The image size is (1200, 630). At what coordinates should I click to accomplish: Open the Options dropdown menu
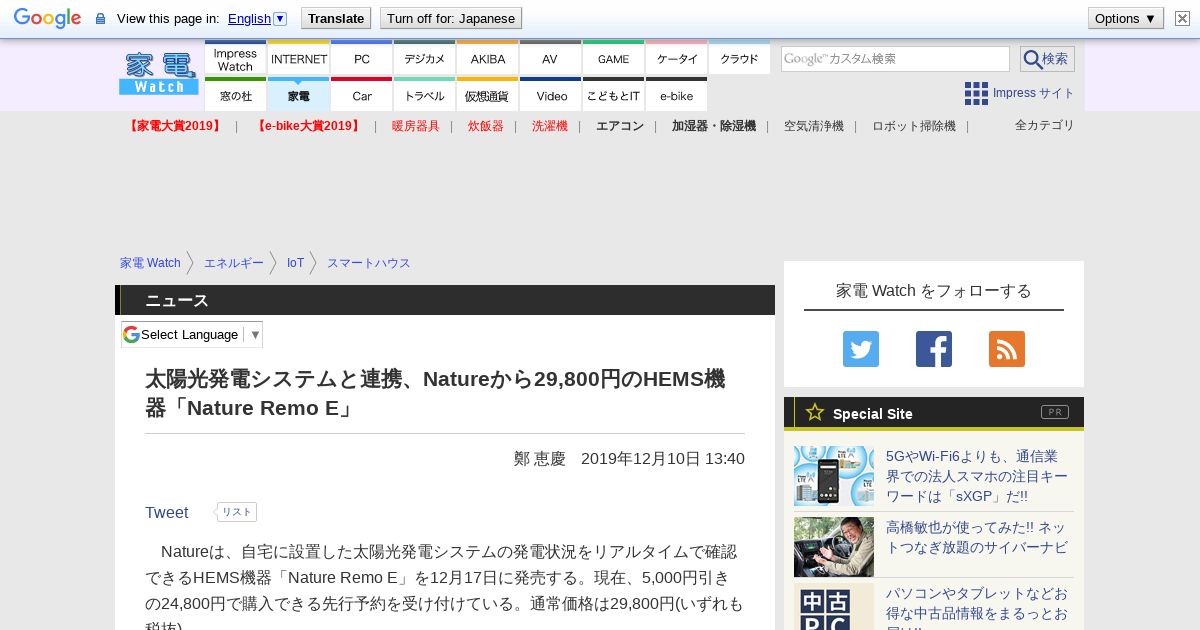pyautogui.click(x=1125, y=18)
